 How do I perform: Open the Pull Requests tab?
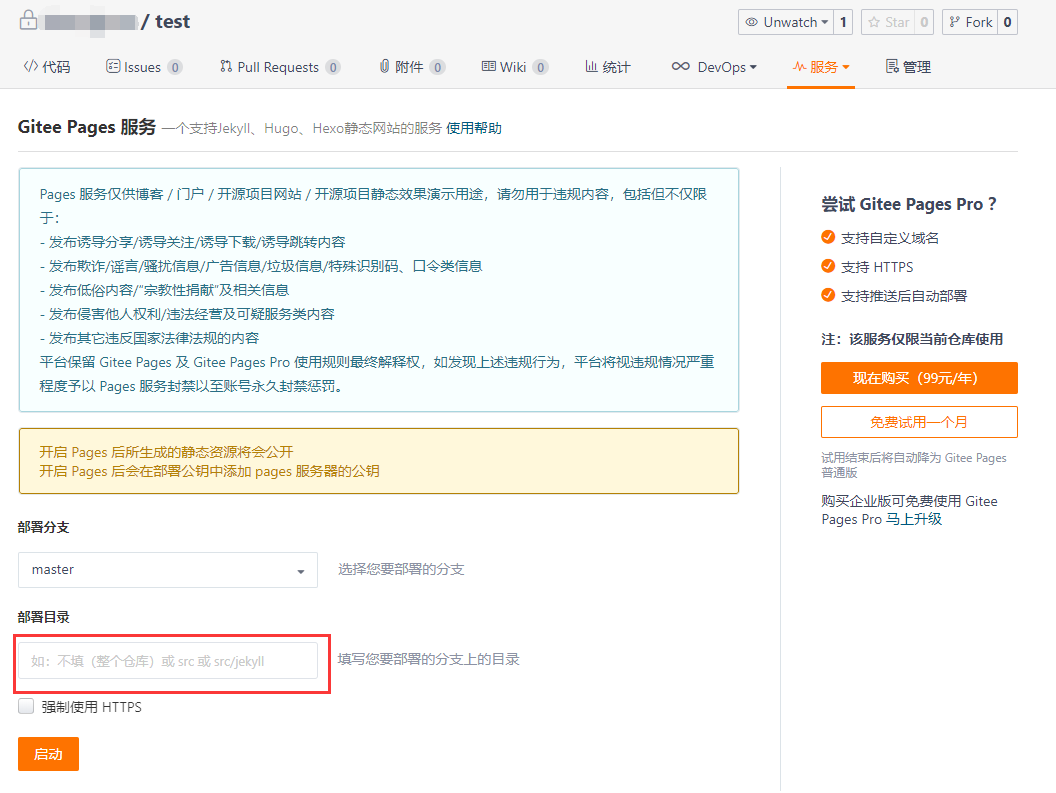click(x=280, y=67)
